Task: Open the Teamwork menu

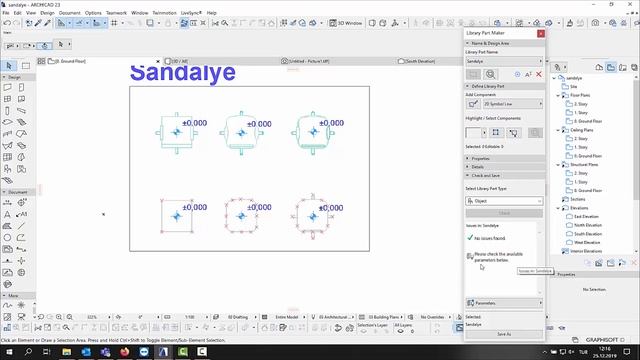Action: (x=116, y=13)
